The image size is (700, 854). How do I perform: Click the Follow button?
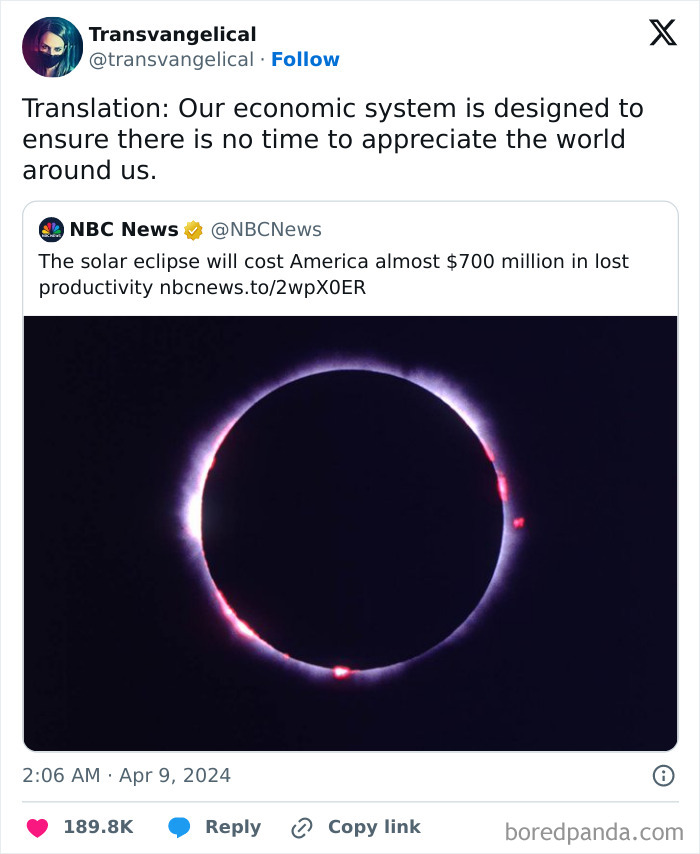coord(306,59)
